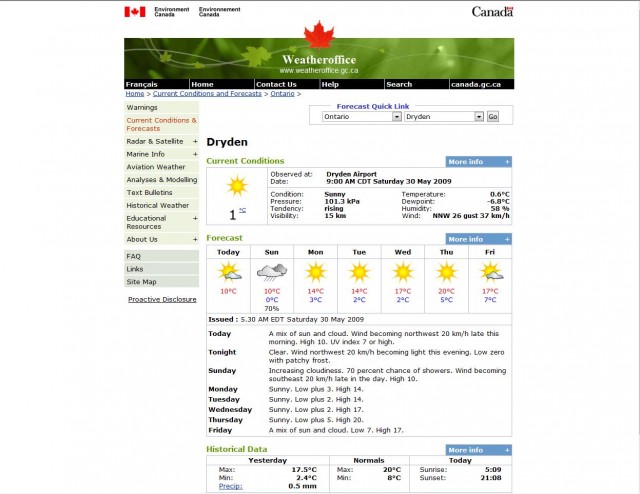The height and width of the screenshot is (494, 640).
Task: Click Thursday's sunny forecast icon
Action: pyautogui.click(x=447, y=272)
